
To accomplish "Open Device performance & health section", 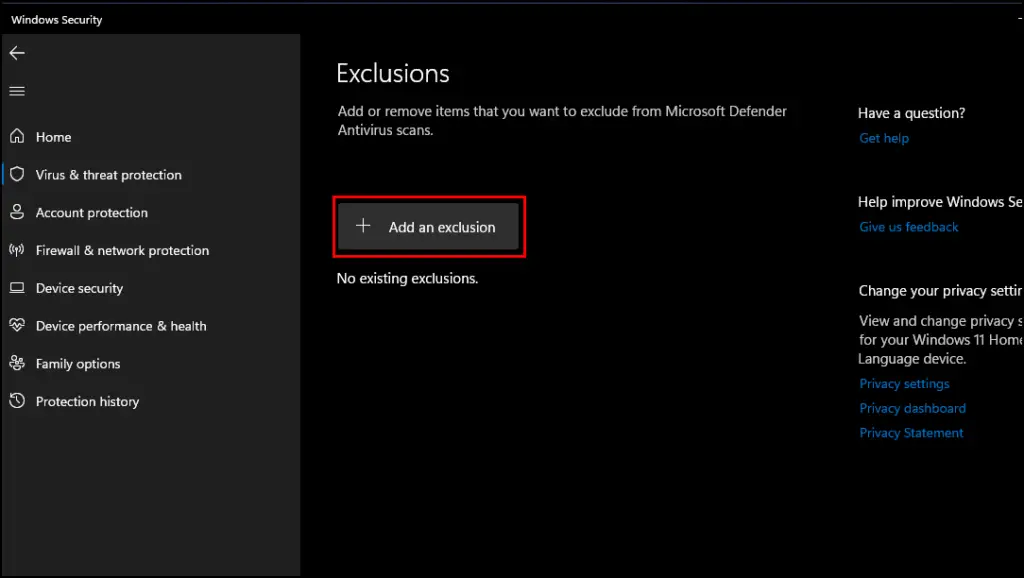I will (121, 327).
